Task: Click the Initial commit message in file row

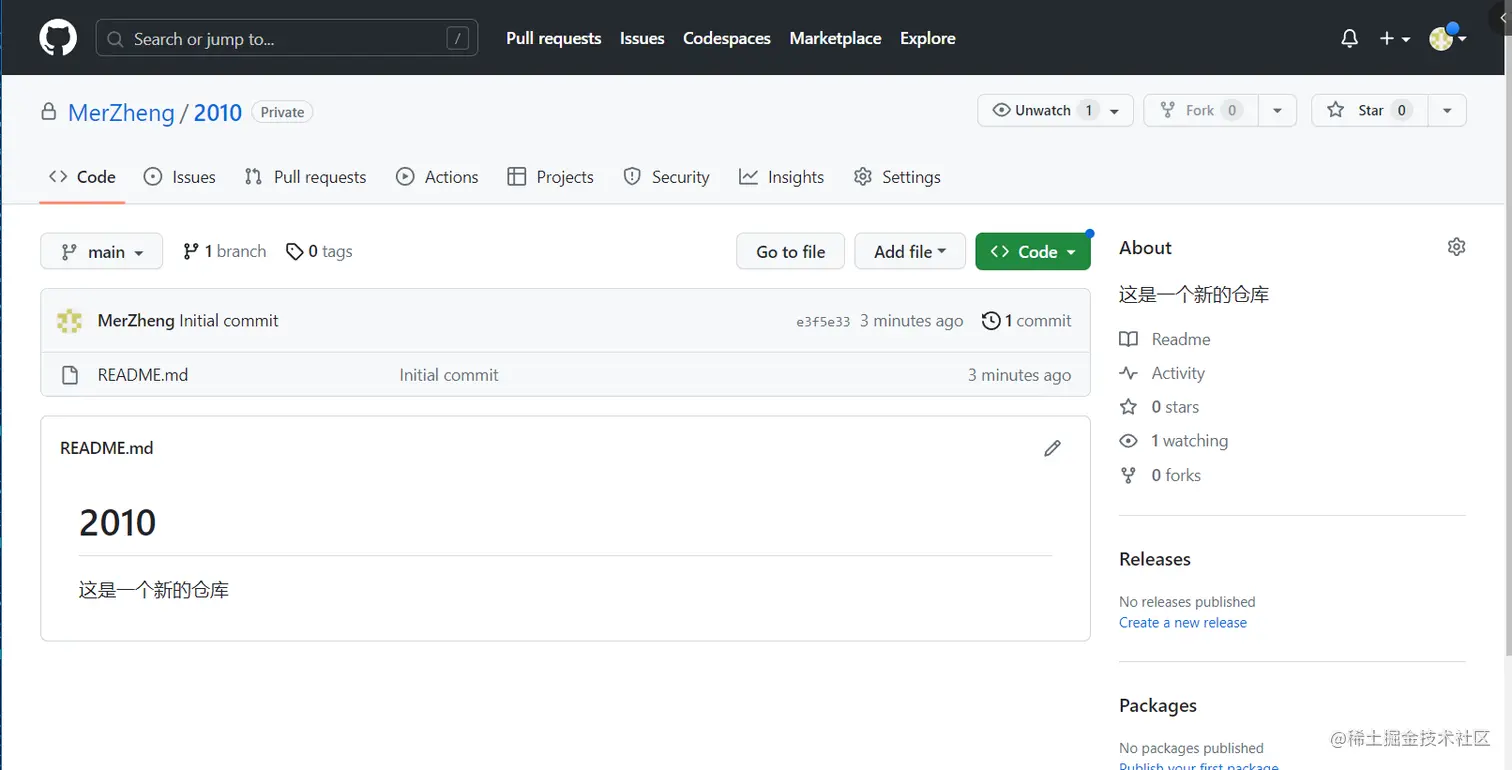Action: pyautogui.click(x=449, y=375)
